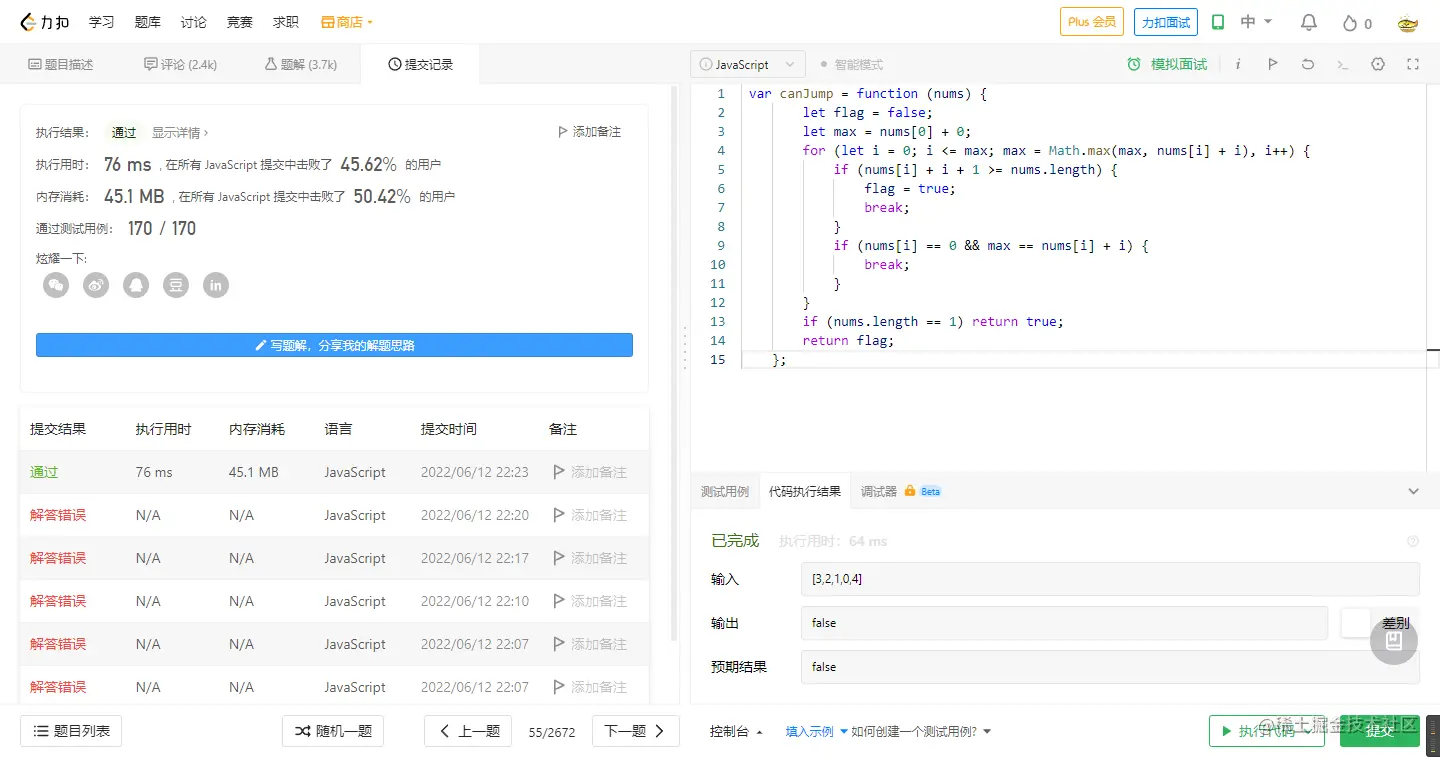The width and height of the screenshot is (1440, 757).
Task: Open the JavaScript language dropdown
Action: point(747,64)
